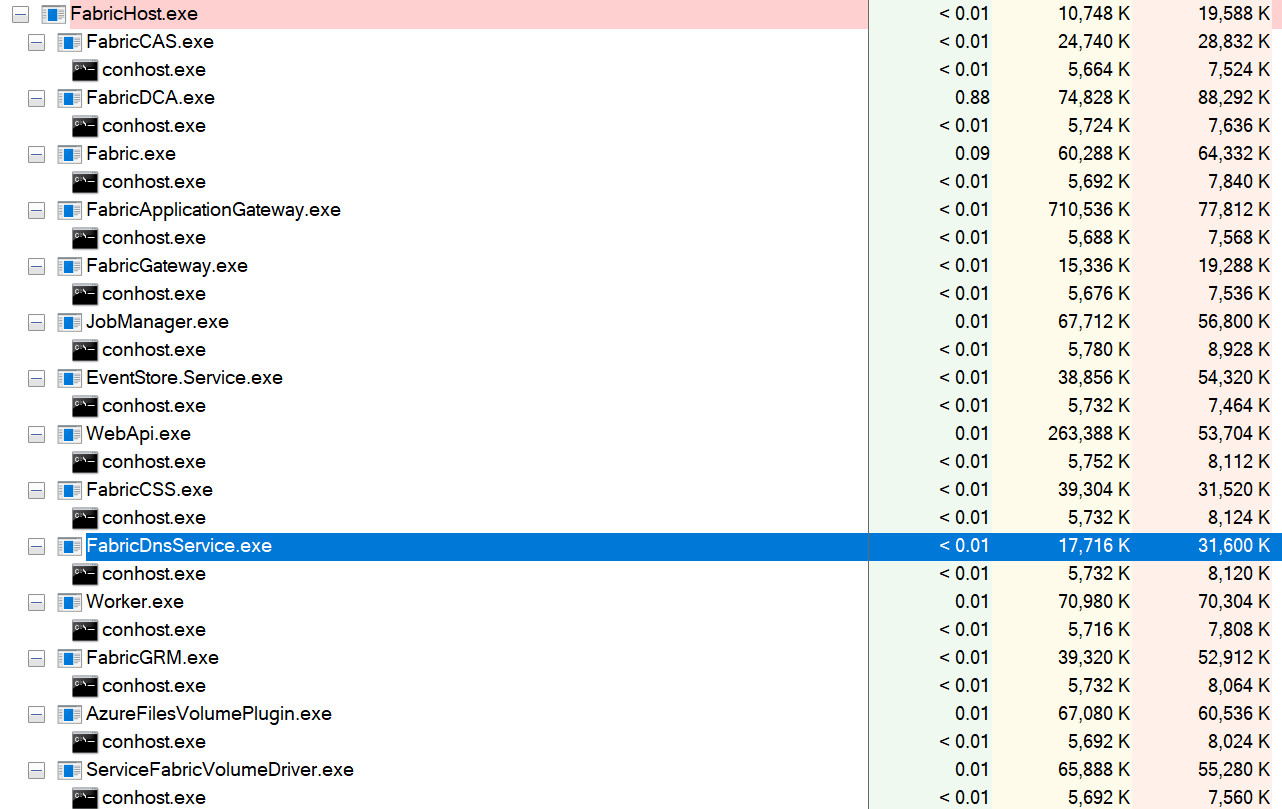The height and width of the screenshot is (809, 1282).
Task: Select the Worker.exe process name
Action: (x=135, y=602)
